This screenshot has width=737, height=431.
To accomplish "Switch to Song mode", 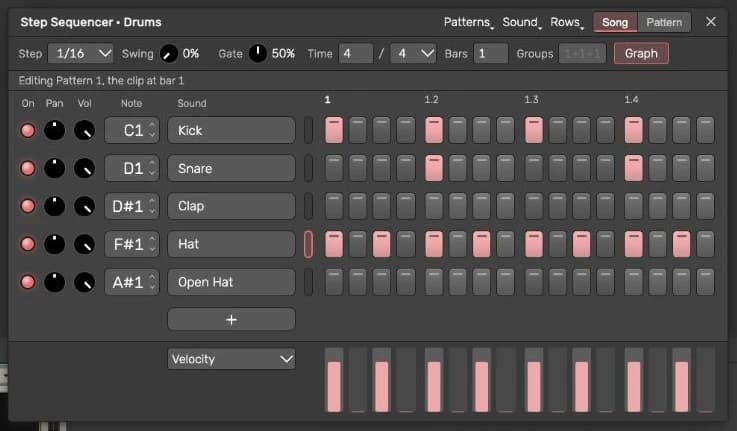I will coord(615,22).
